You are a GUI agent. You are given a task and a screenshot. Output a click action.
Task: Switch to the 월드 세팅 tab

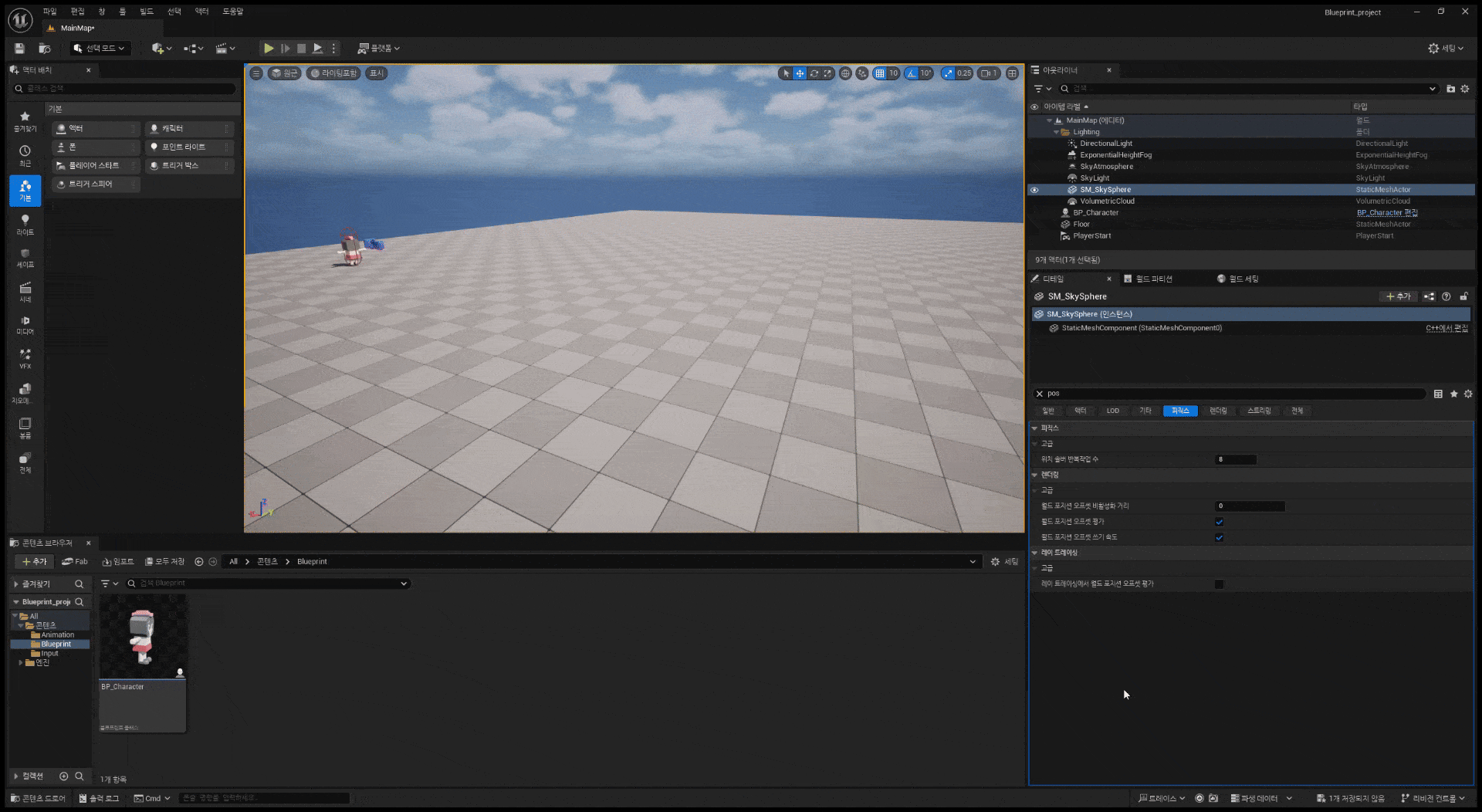coord(1237,279)
